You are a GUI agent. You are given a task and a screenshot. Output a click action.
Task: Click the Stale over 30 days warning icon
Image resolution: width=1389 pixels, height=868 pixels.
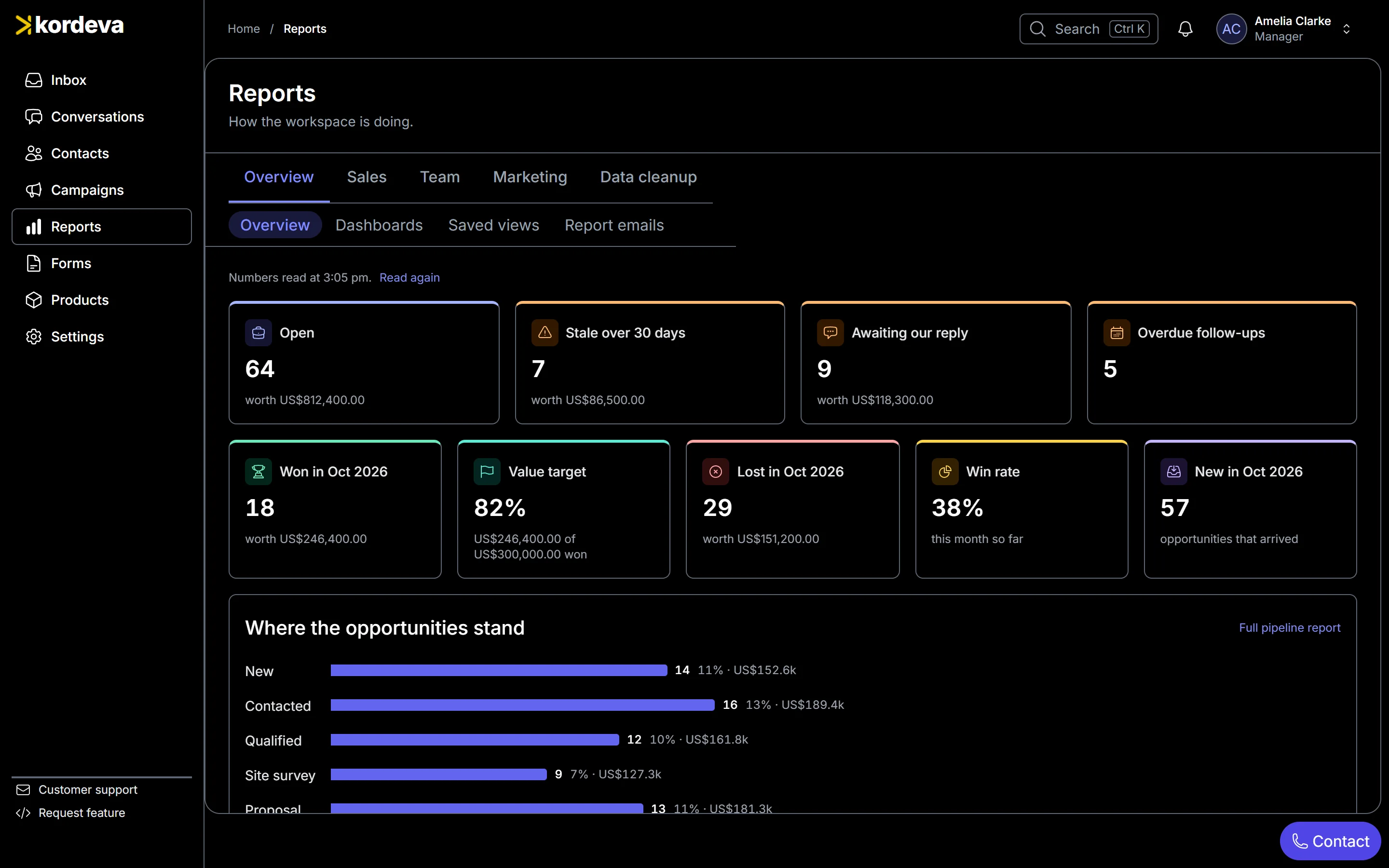[x=545, y=332]
